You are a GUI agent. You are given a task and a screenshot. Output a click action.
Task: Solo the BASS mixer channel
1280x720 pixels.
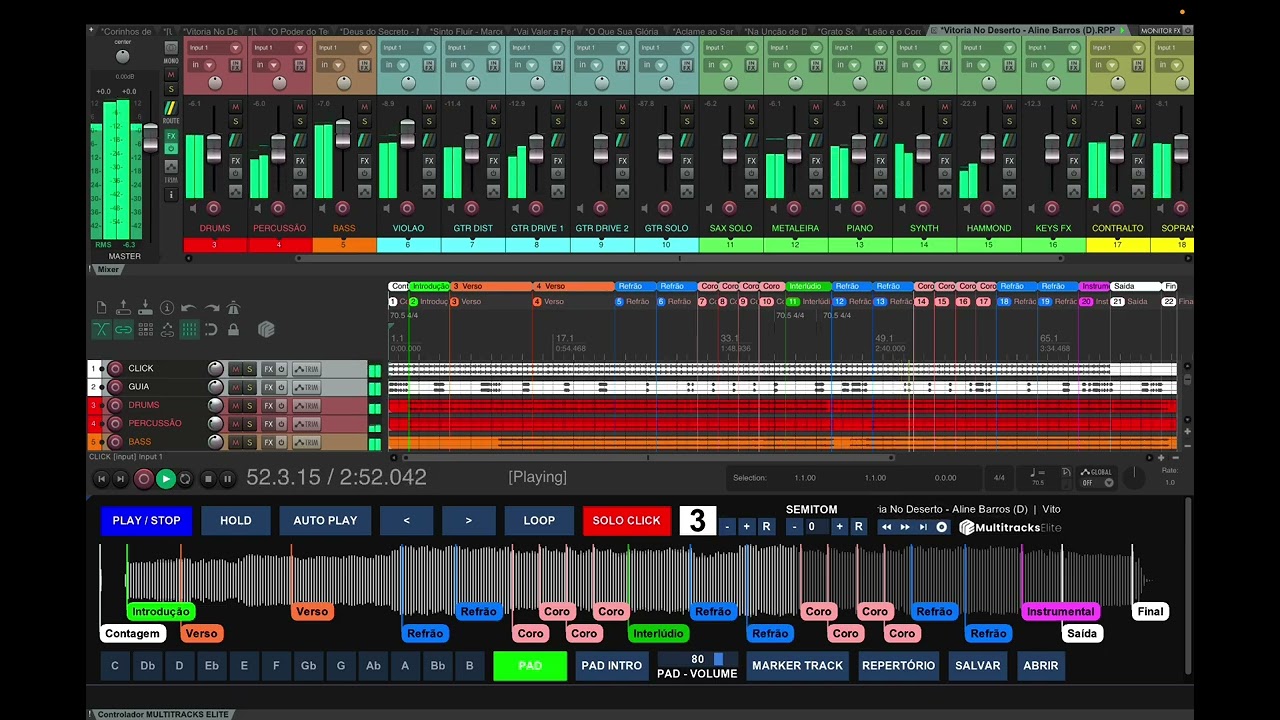tap(364, 121)
